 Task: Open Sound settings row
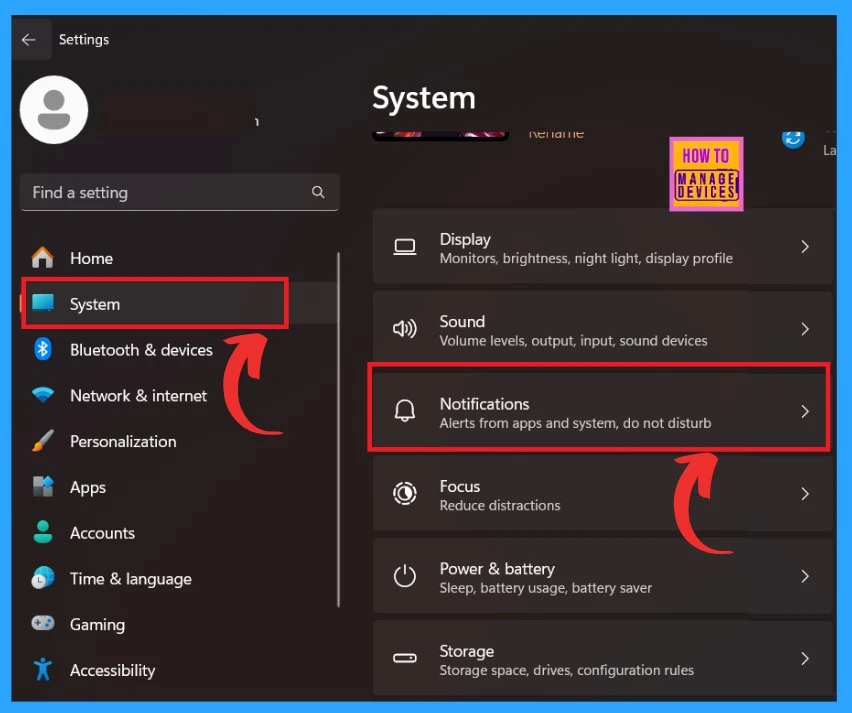click(603, 329)
